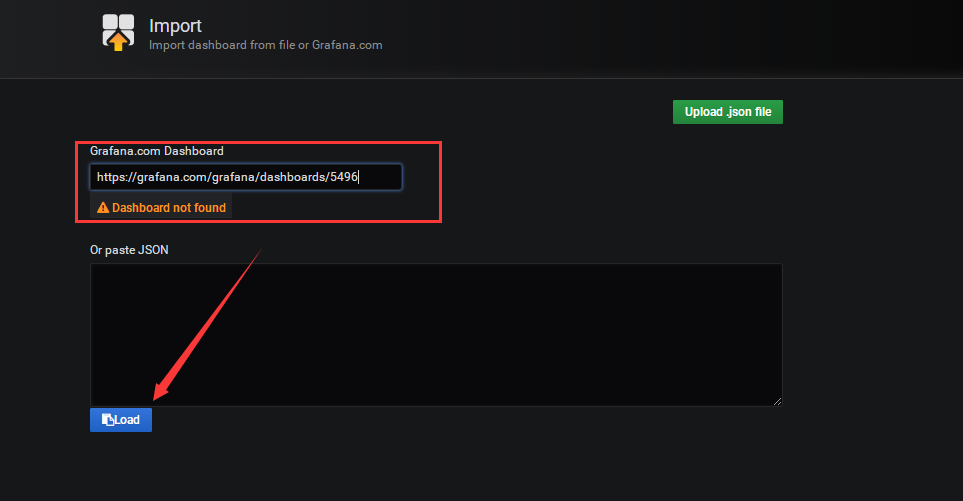This screenshot has height=501, width=963.
Task: Click the 'Or paste JSON' label
Action: (129, 250)
